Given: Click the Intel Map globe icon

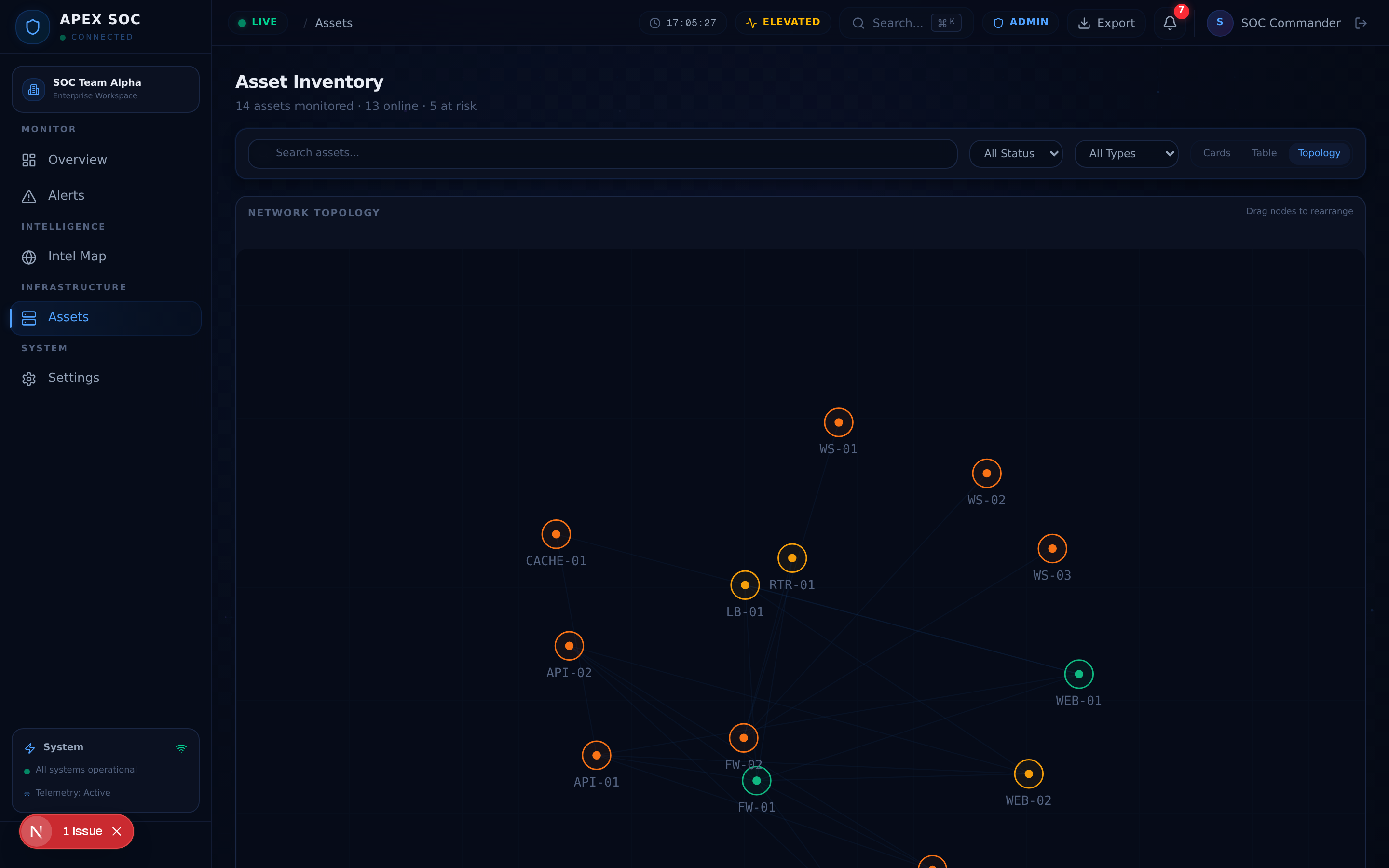Looking at the screenshot, I should [x=29, y=257].
